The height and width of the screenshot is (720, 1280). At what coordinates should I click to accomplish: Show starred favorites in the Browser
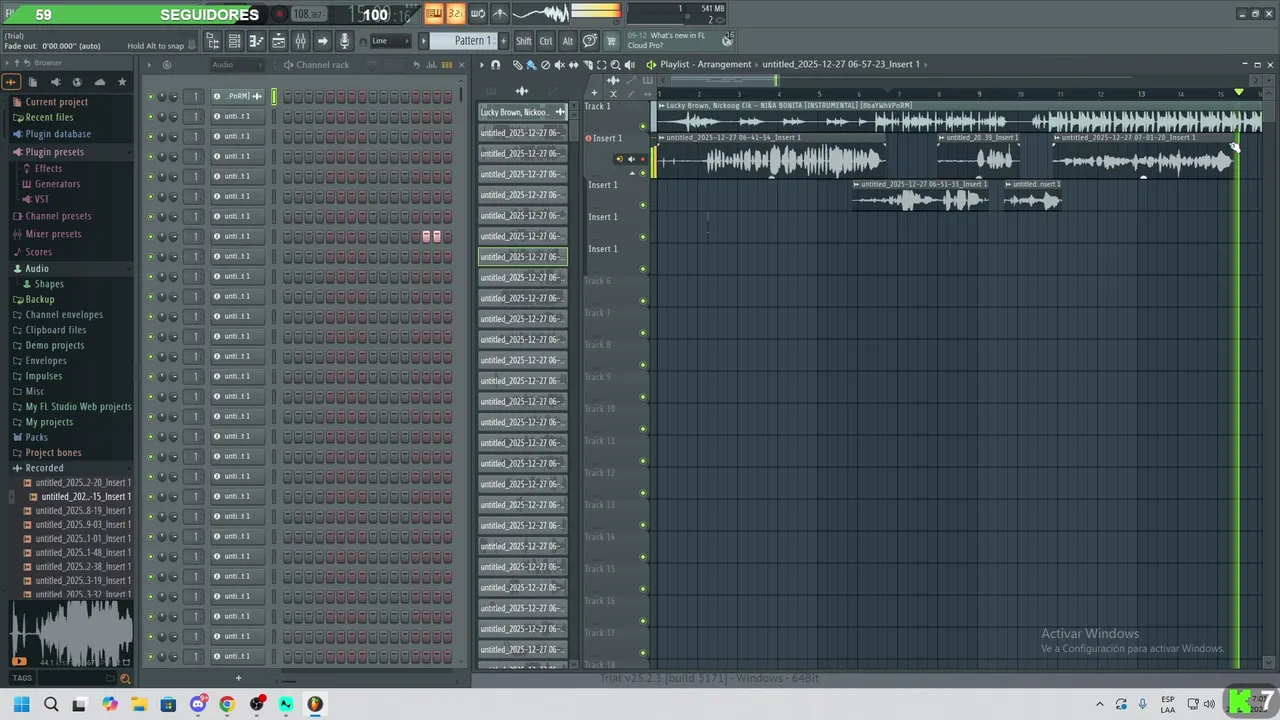click(x=122, y=82)
